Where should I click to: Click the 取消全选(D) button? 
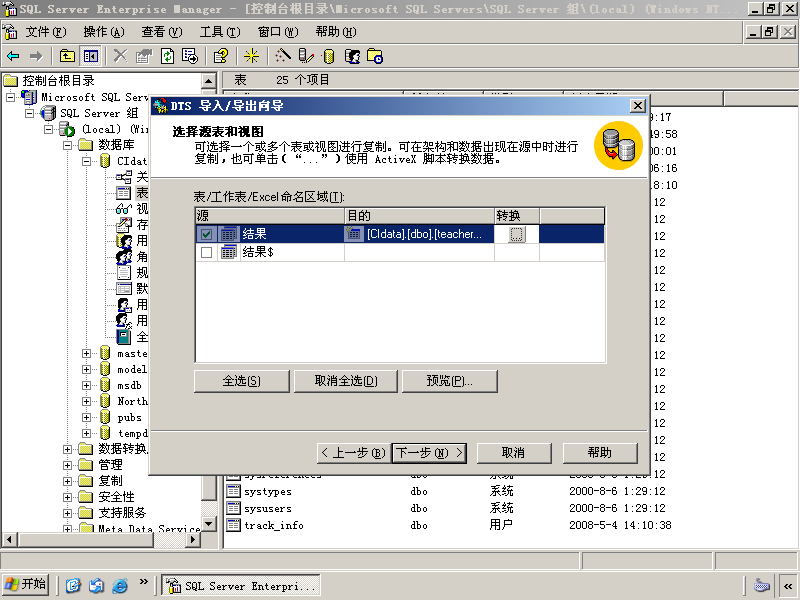tap(346, 381)
